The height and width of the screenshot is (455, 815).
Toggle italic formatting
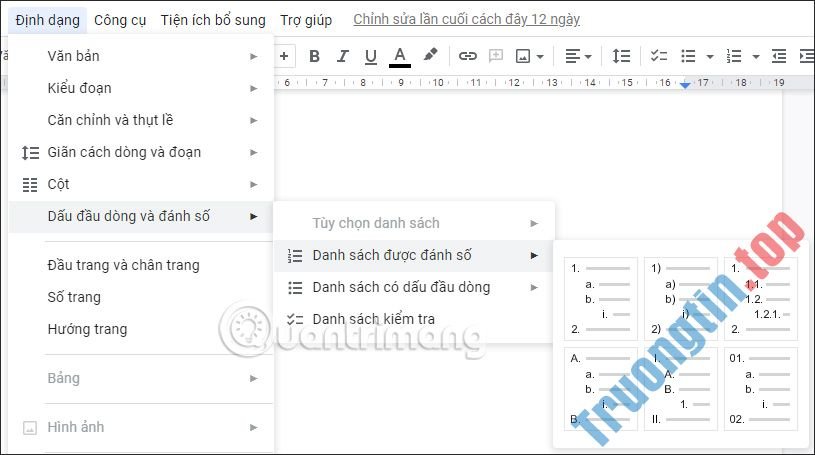(x=342, y=56)
